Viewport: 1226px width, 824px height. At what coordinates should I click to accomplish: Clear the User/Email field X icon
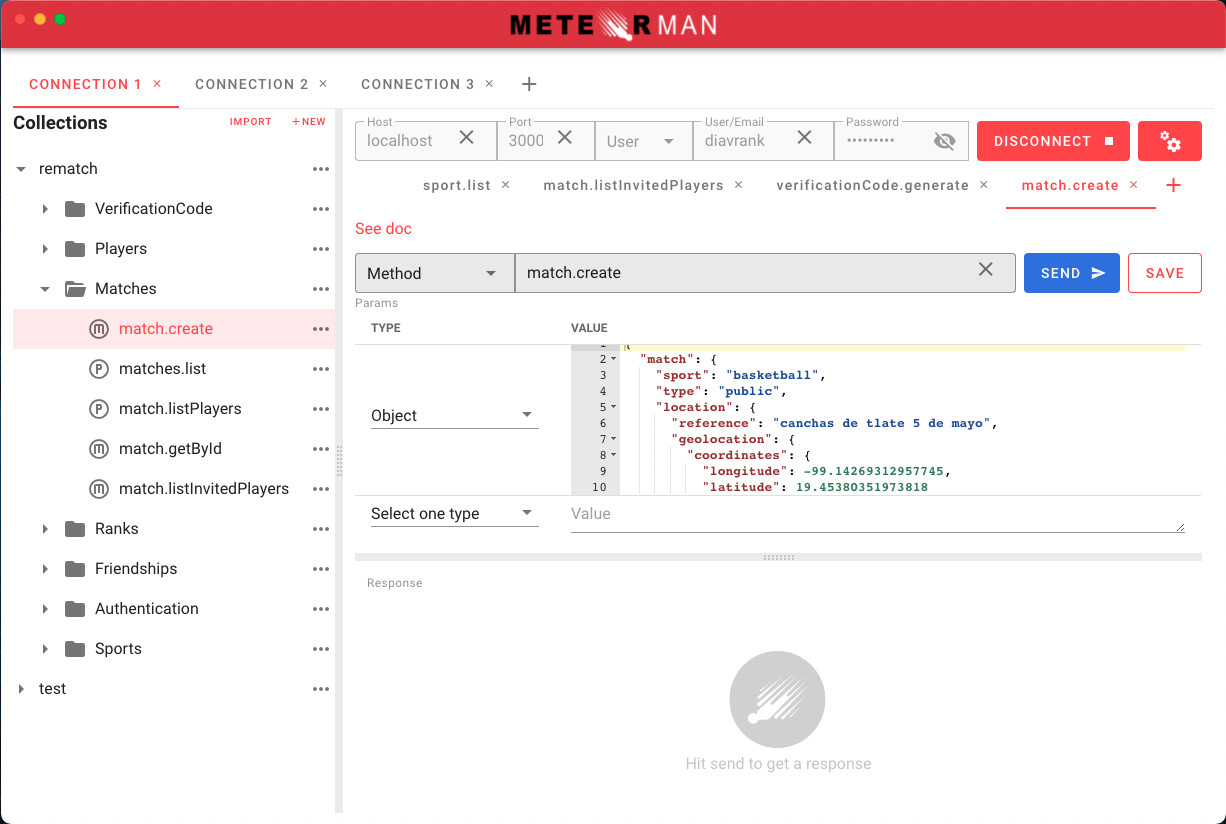804,138
